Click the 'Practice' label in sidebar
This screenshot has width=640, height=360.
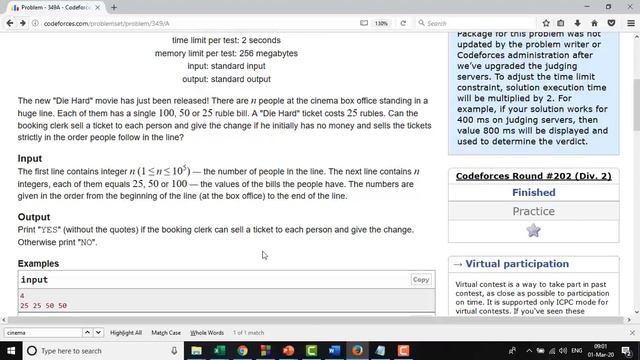coord(533,211)
